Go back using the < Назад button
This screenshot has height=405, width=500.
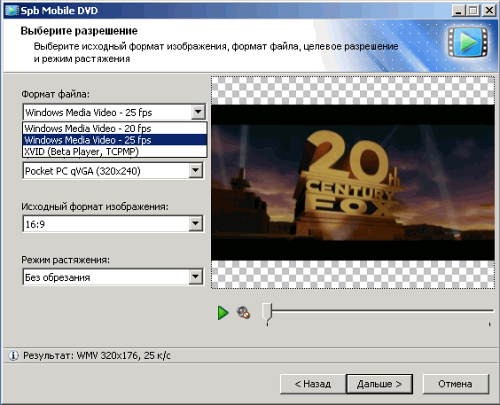click(313, 384)
